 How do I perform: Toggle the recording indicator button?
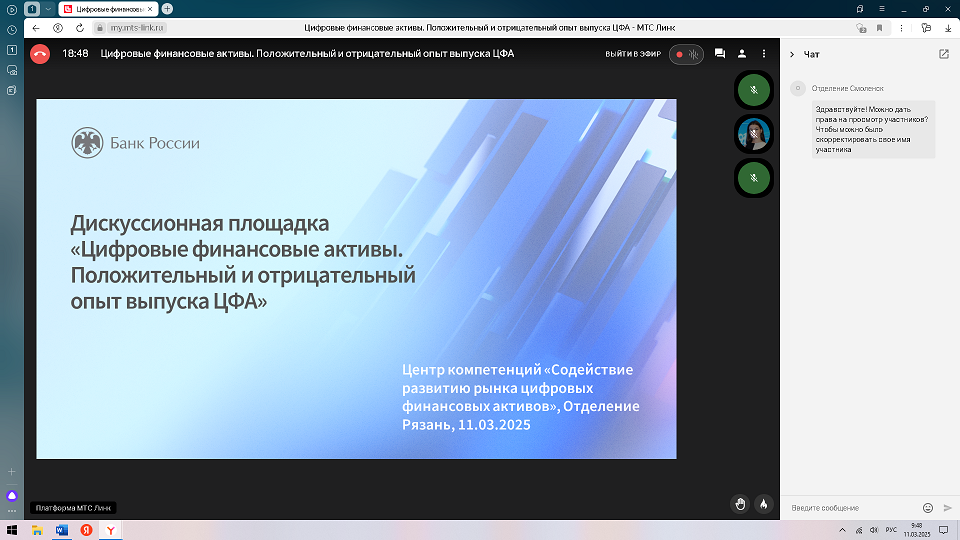[686, 54]
